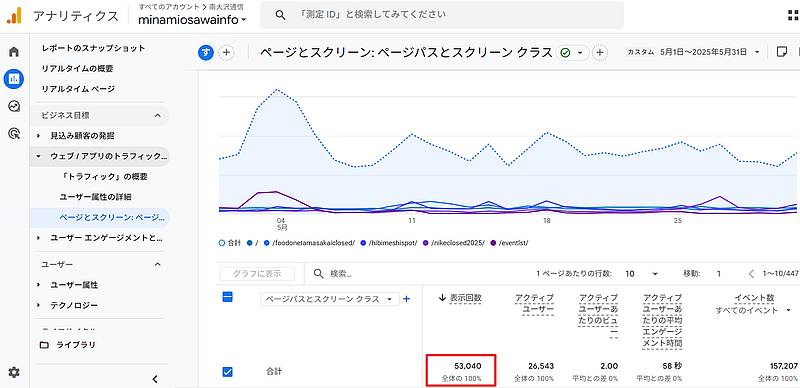Image resolution: width=800 pixels, height=388 pixels.
Task: Select the Reports bar-chart icon
Action: pyautogui.click(x=14, y=79)
